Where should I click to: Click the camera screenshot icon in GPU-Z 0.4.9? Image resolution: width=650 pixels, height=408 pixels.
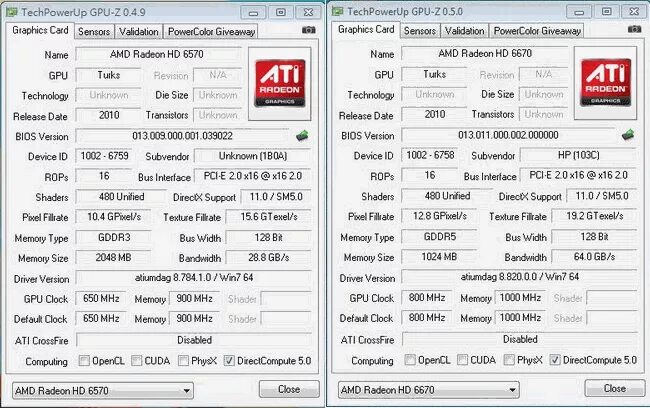point(308,30)
